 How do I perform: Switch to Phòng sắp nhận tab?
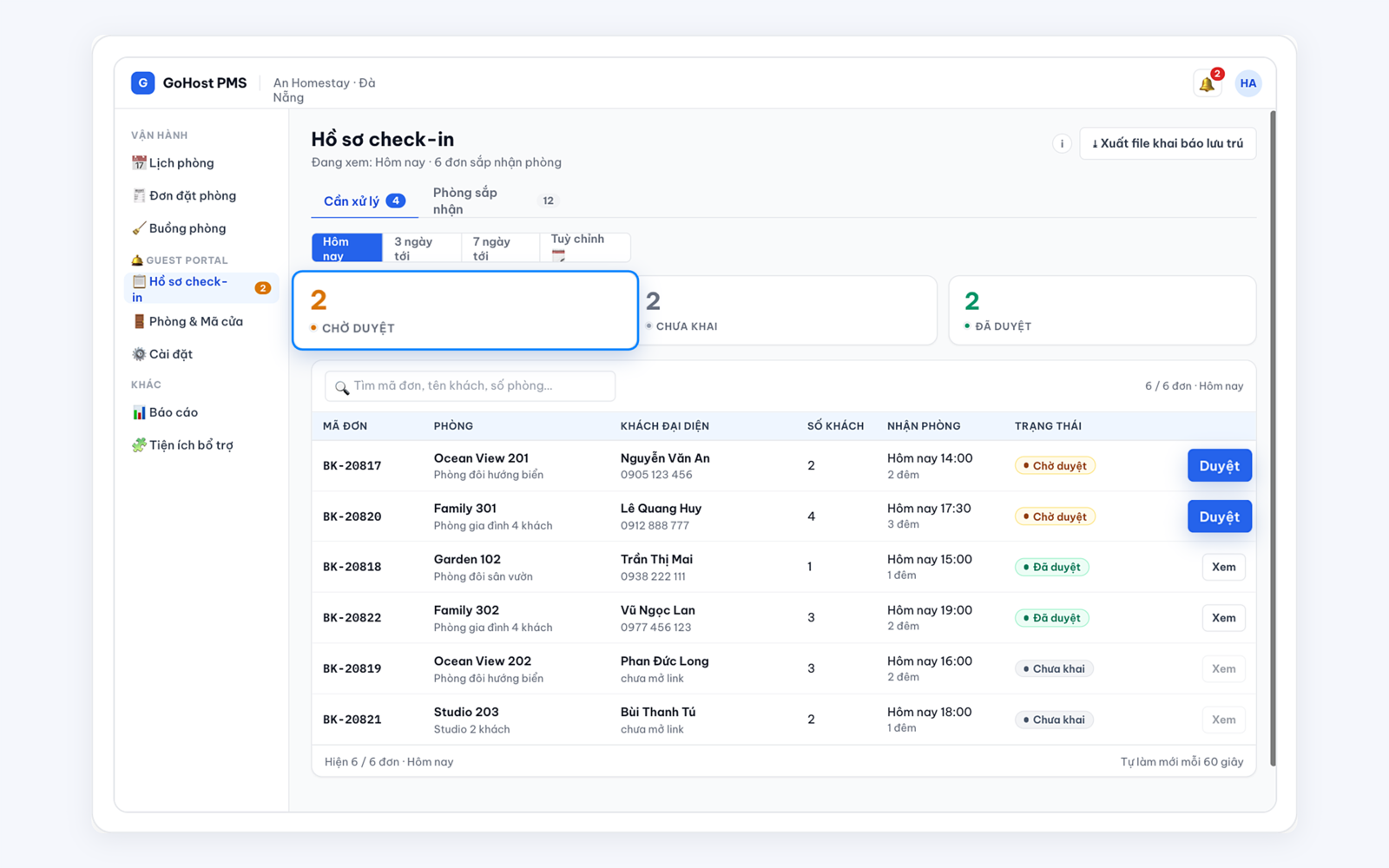494,201
